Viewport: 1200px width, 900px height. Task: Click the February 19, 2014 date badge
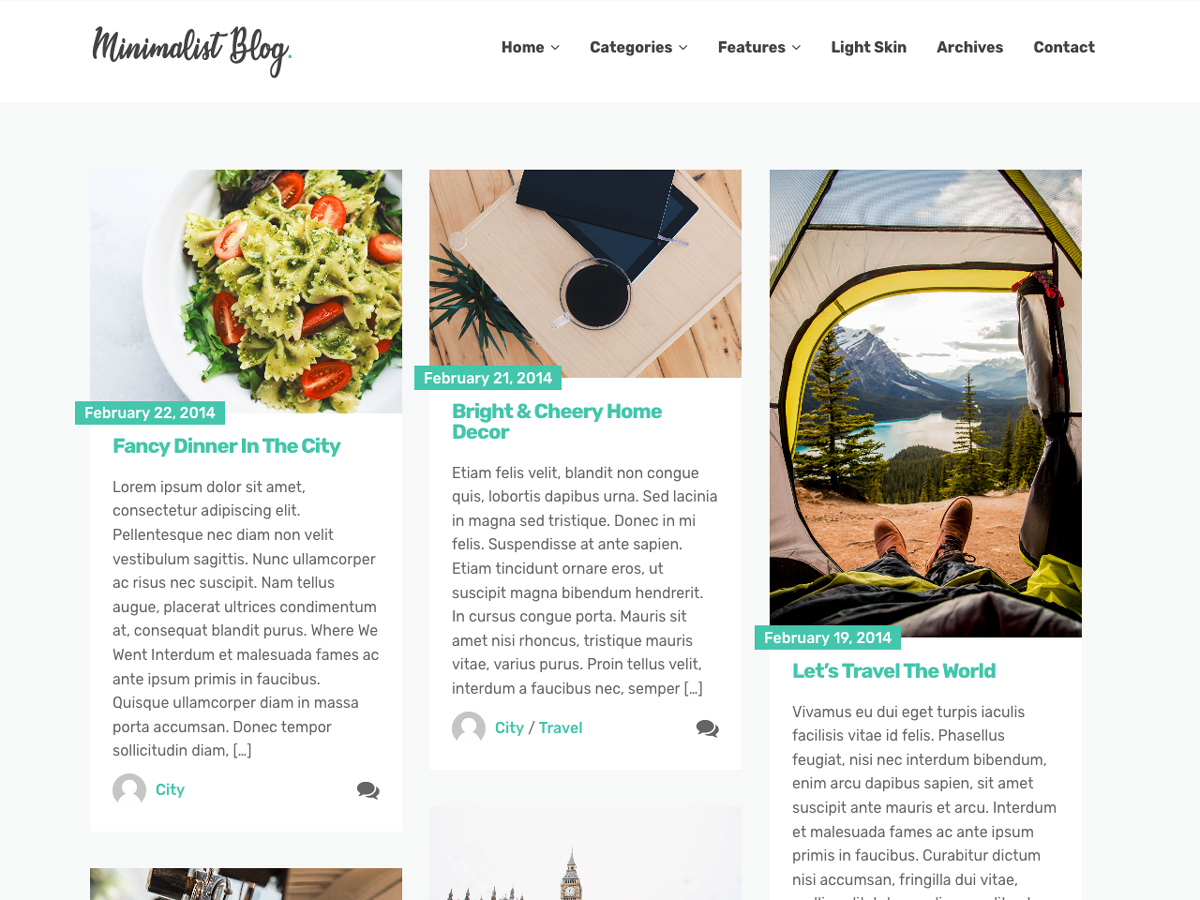point(828,638)
